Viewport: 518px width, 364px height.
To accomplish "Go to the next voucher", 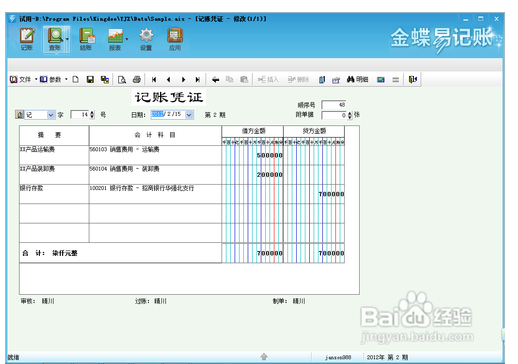I will coord(183,80).
